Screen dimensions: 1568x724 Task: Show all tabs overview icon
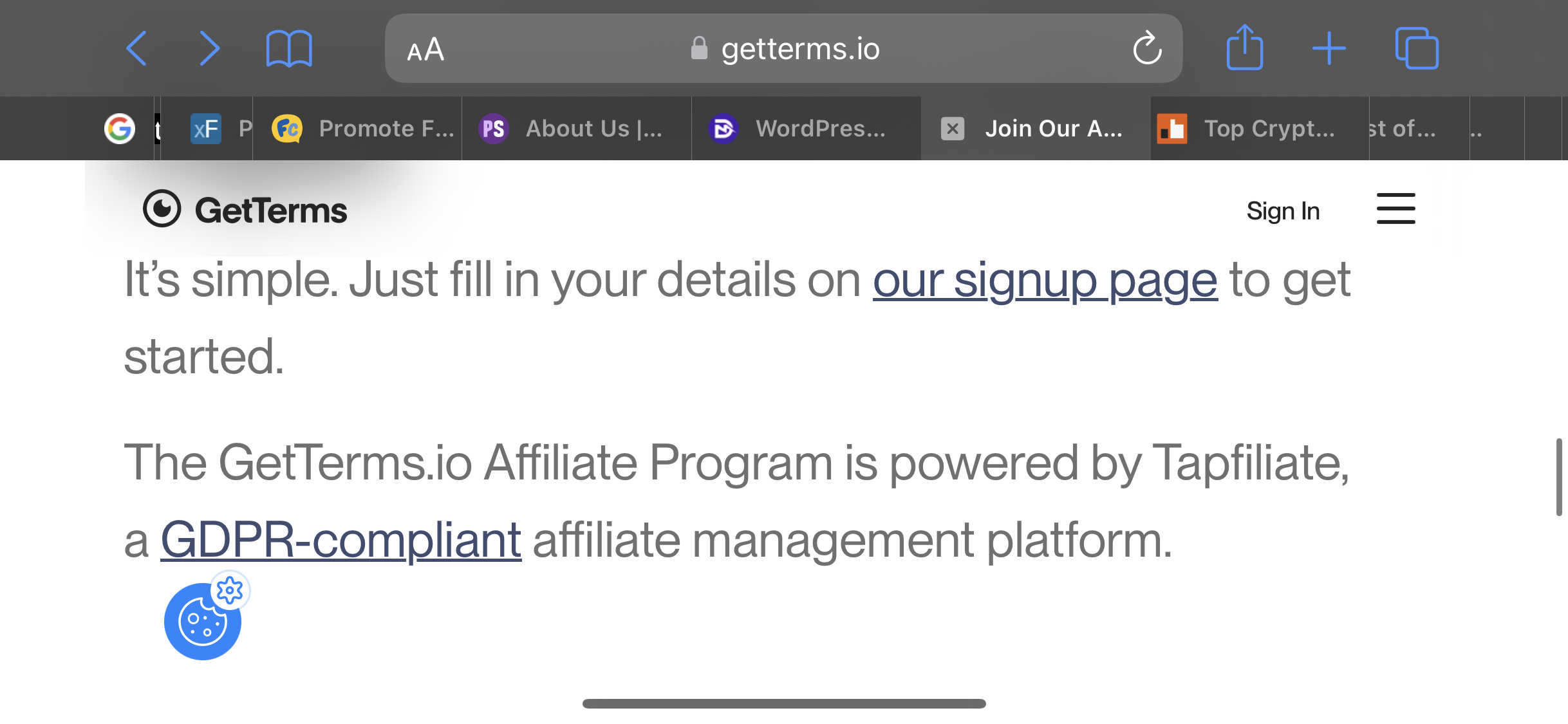[1417, 48]
